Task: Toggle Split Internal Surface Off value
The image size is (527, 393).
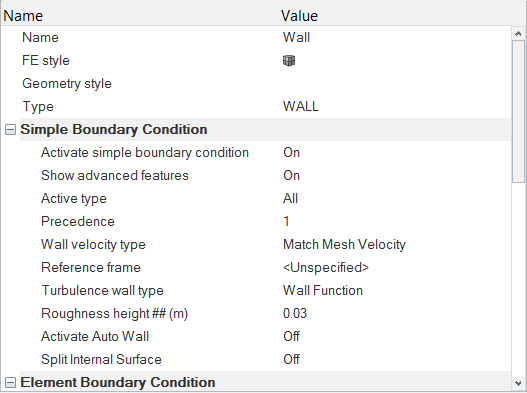Action: [x=291, y=359]
